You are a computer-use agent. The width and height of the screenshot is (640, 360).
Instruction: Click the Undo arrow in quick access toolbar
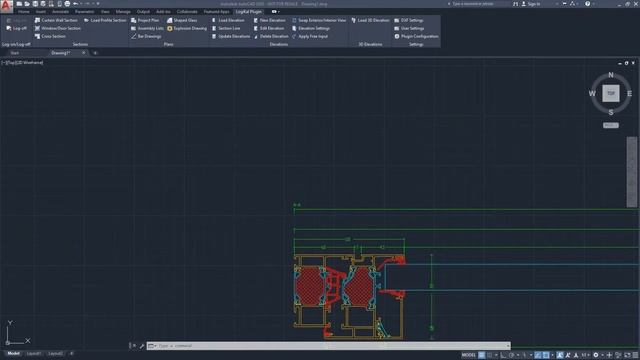point(76,4)
